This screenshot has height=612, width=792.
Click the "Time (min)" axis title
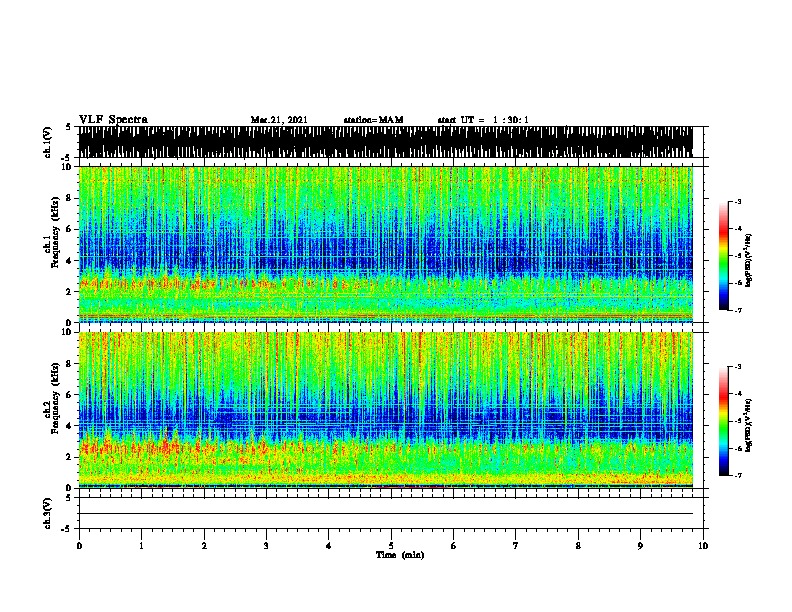pyautogui.click(x=400, y=555)
